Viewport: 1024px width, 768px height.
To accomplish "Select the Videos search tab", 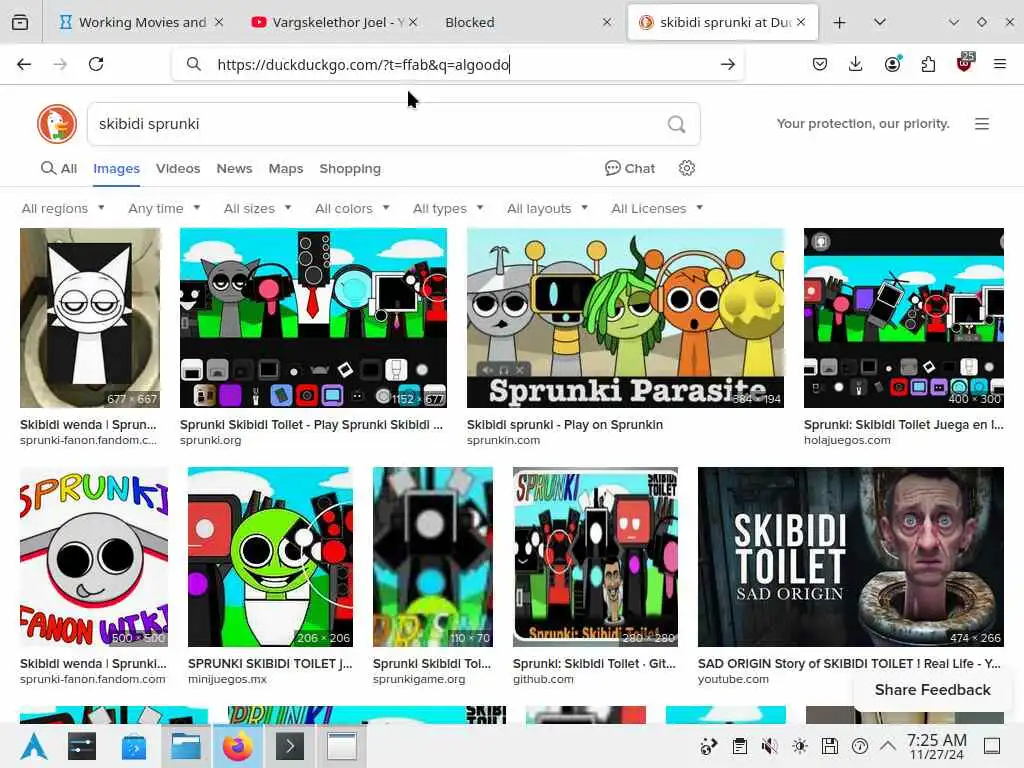I will (x=178, y=168).
